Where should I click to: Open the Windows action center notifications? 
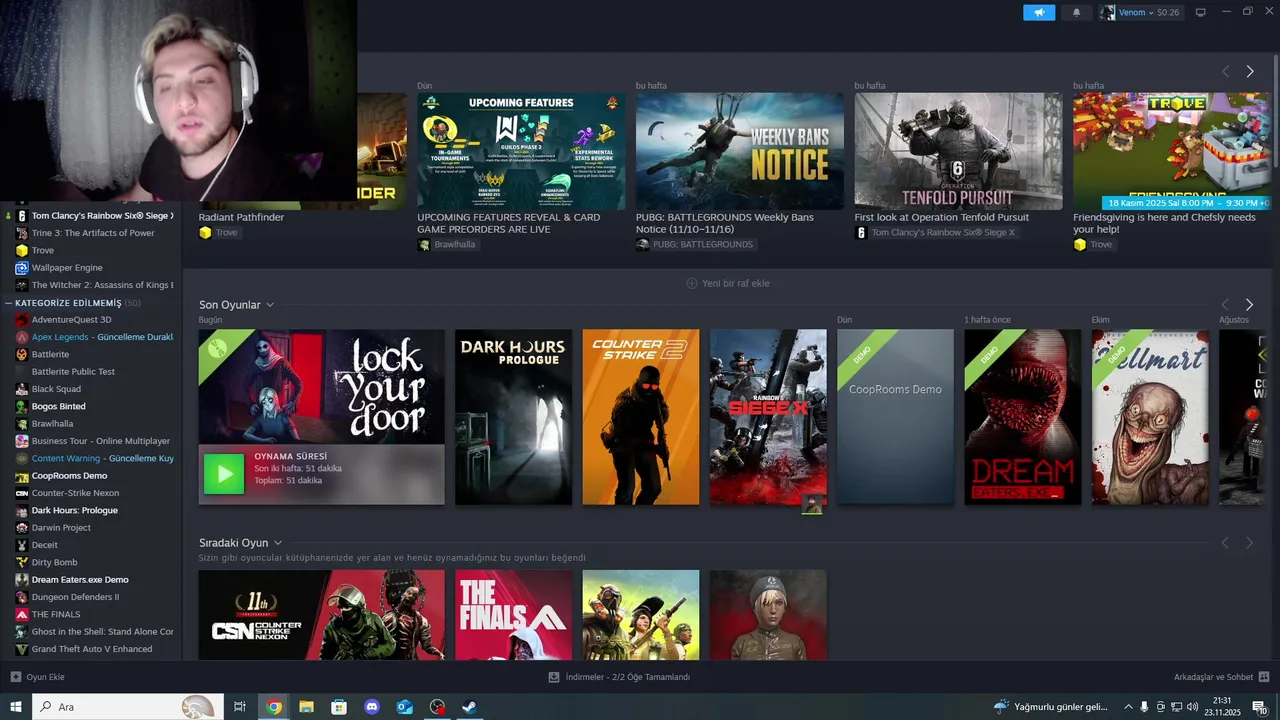1260,707
